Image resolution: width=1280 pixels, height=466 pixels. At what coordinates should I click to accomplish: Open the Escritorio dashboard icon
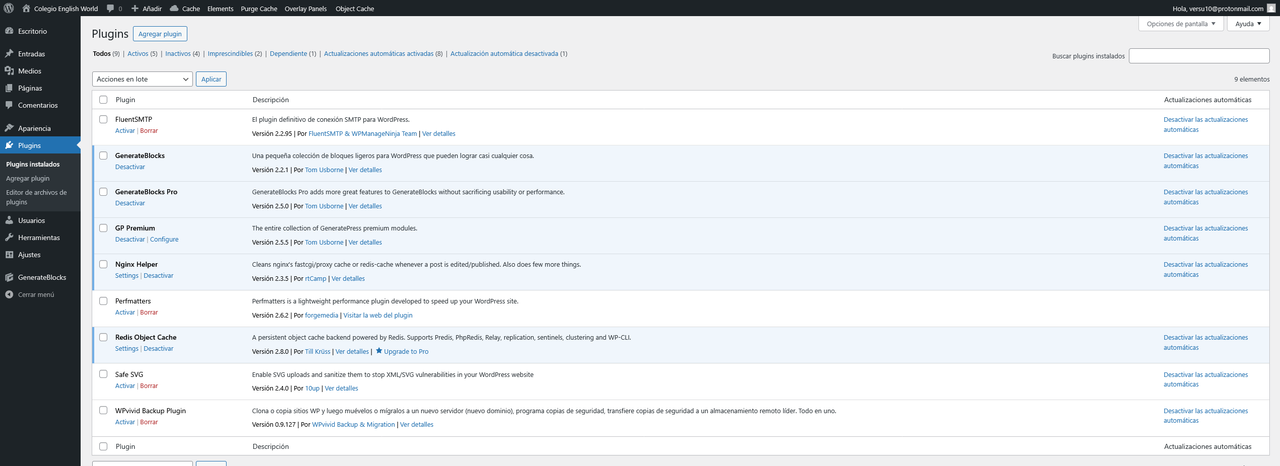(9, 31)
